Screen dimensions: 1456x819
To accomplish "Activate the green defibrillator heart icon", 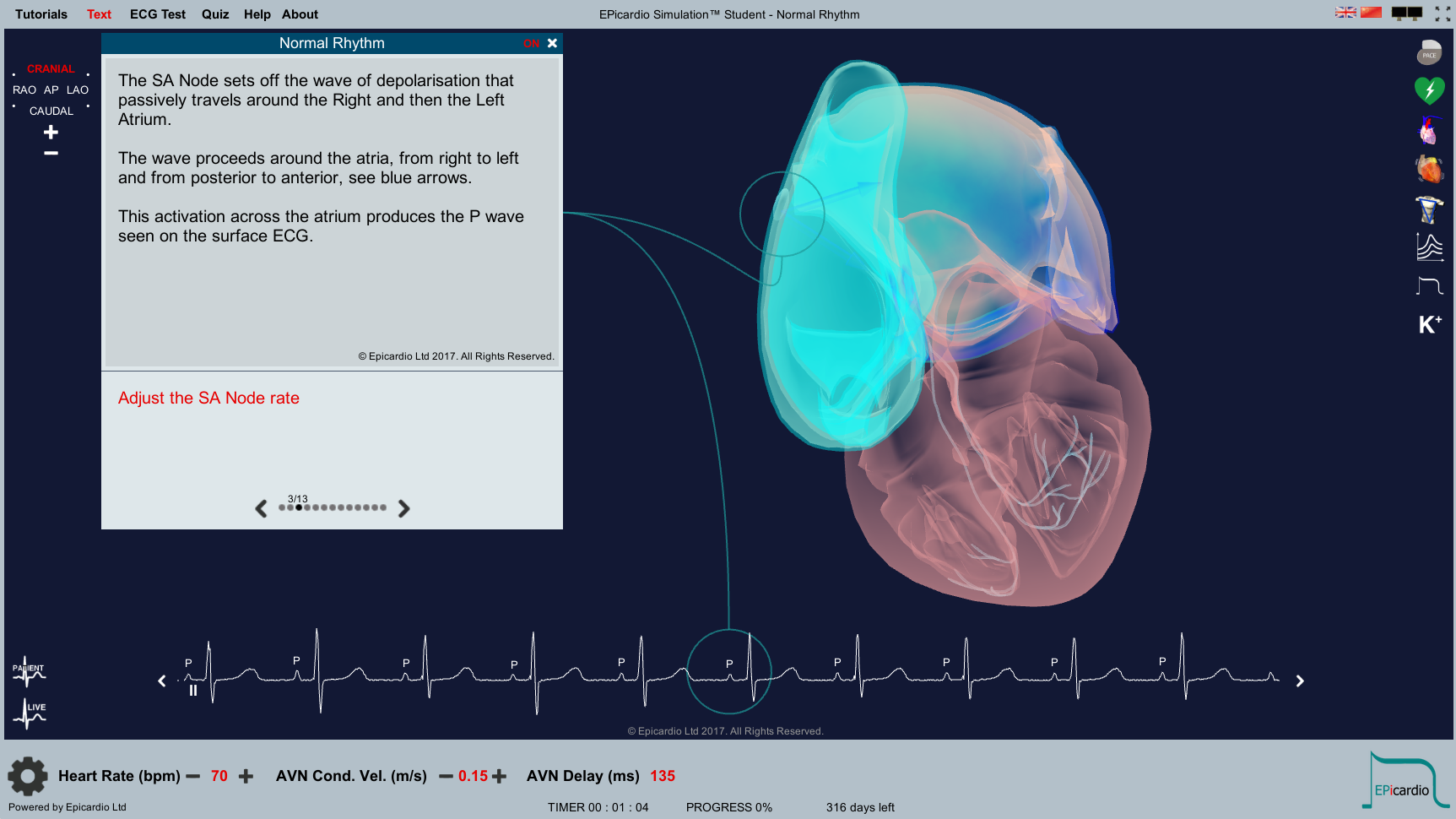I will click(1429, 90).
